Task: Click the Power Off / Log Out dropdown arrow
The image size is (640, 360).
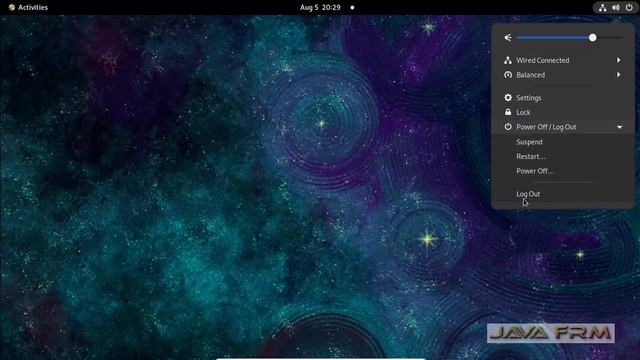Action: pyautogui.click(x=620, y=127)
